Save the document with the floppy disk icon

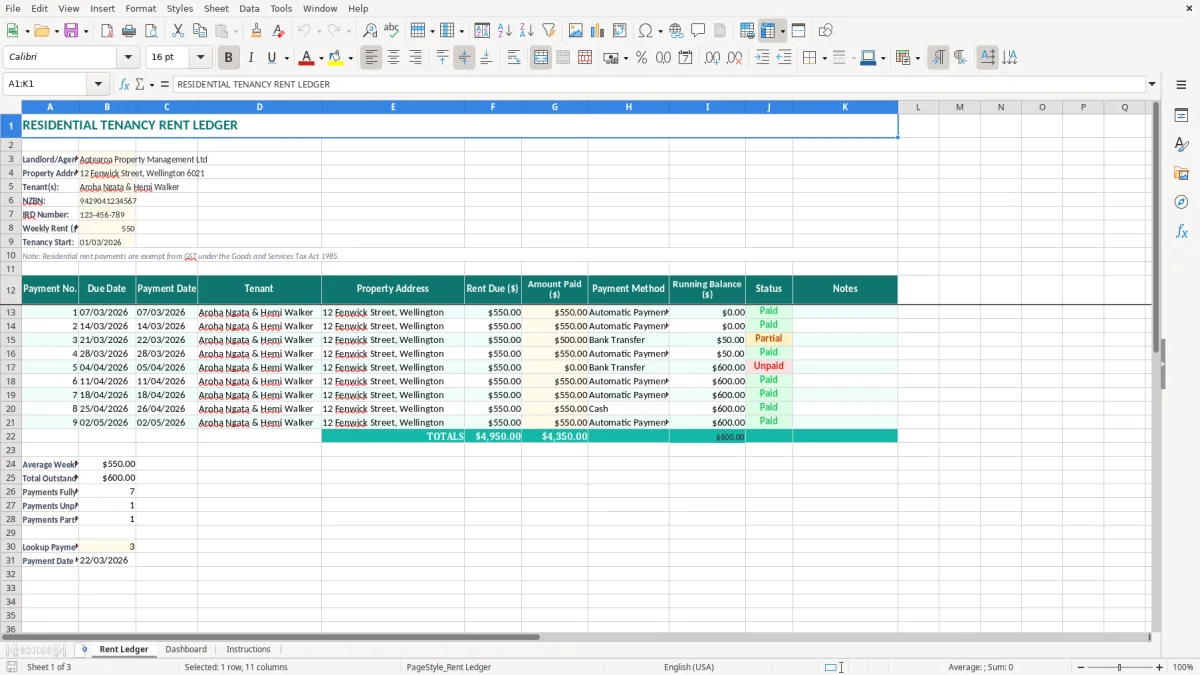point(71,31)
